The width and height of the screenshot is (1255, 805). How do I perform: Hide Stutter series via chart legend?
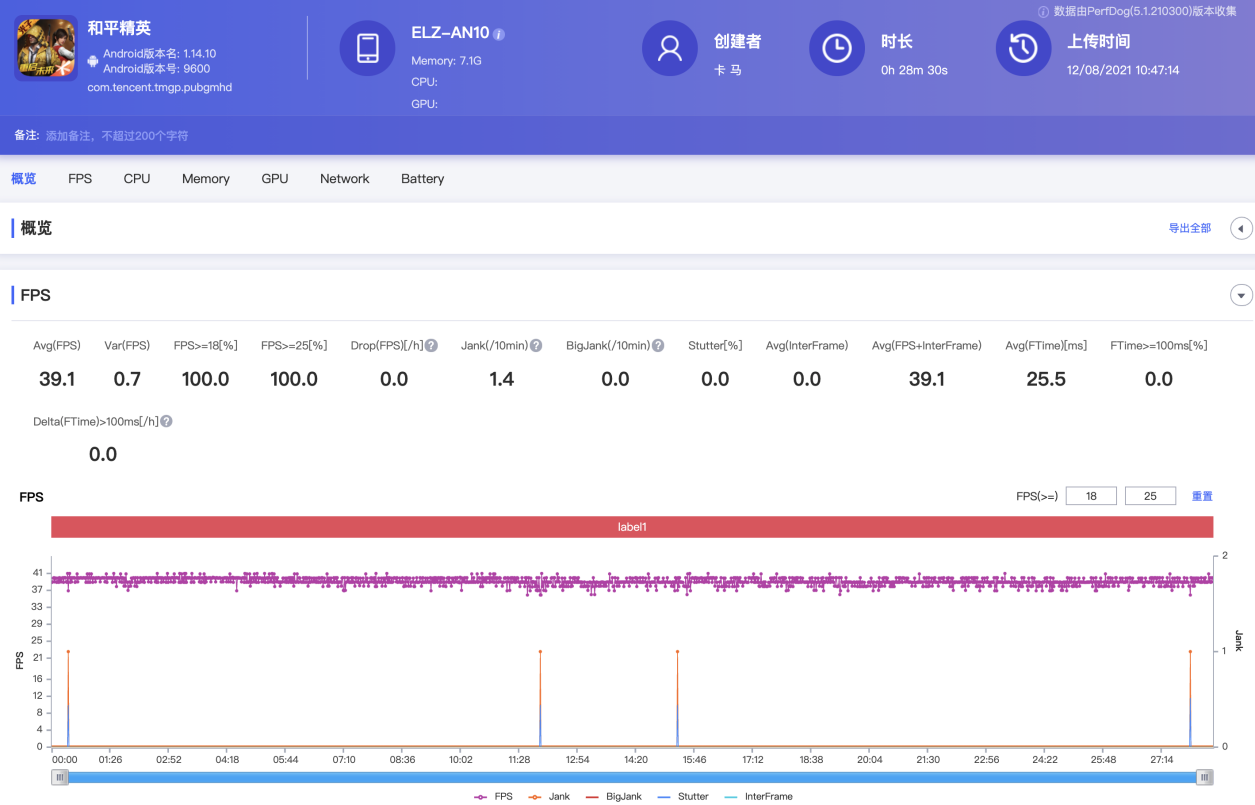click(683, 797)
